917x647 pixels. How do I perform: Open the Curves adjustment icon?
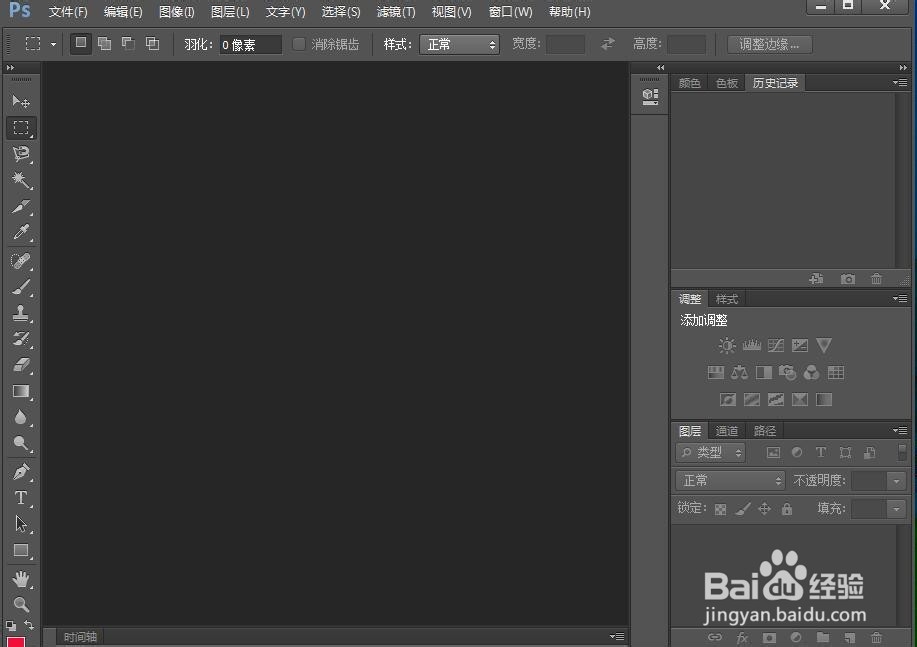(775, 345)
